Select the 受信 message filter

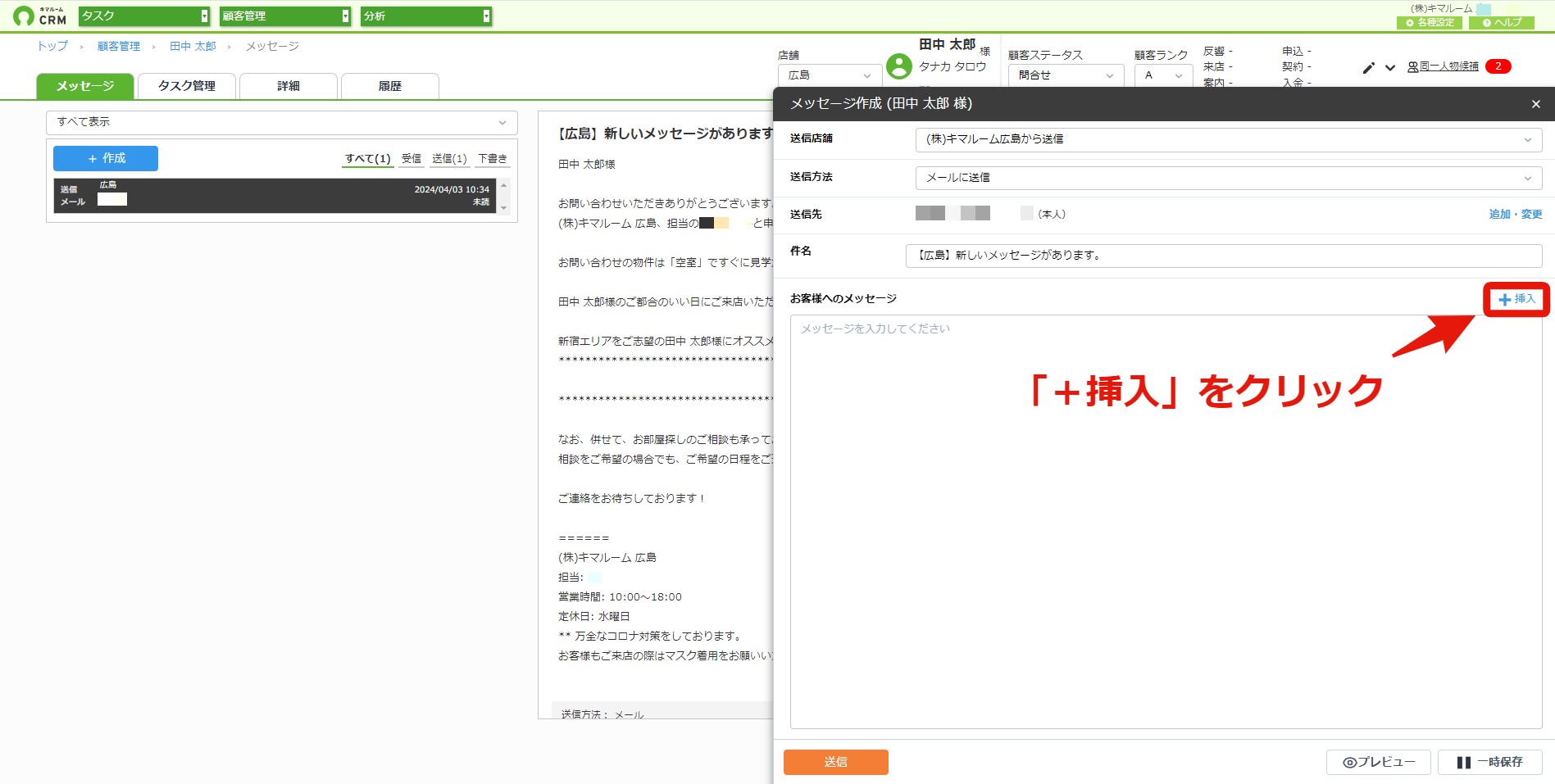point(411,159)
